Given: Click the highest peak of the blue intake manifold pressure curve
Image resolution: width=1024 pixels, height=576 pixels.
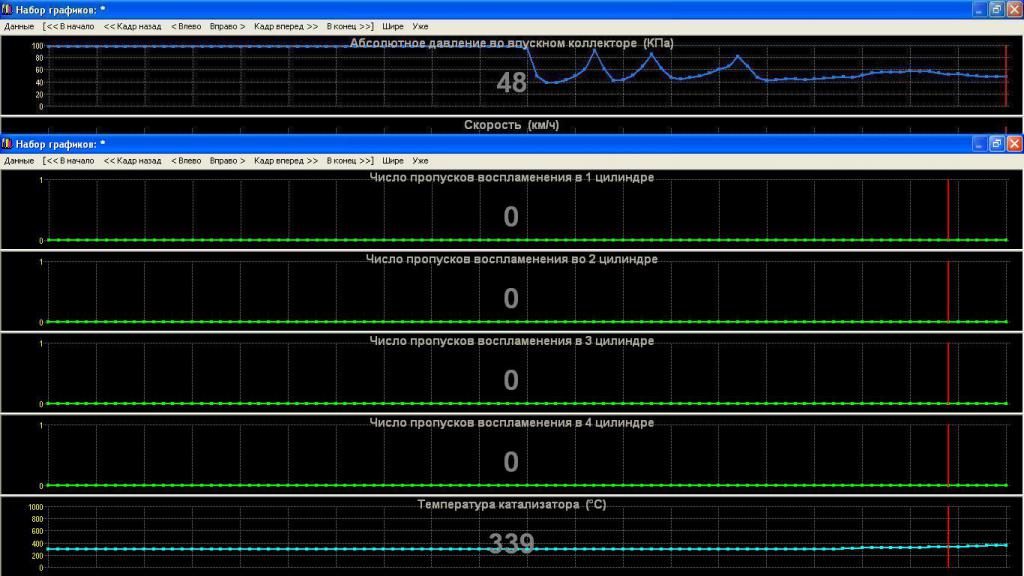Looking at the screenshot, I should [x=594, y=50].
